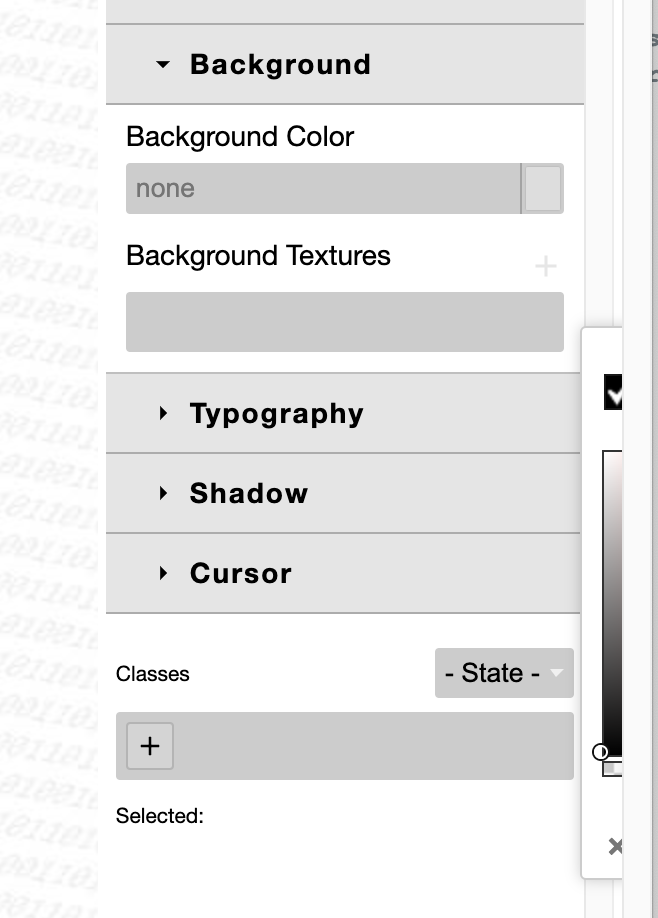Viewport: 658px width, 918px height.
Task: Add a background texture with the plus icon
Action: [546, 266]
